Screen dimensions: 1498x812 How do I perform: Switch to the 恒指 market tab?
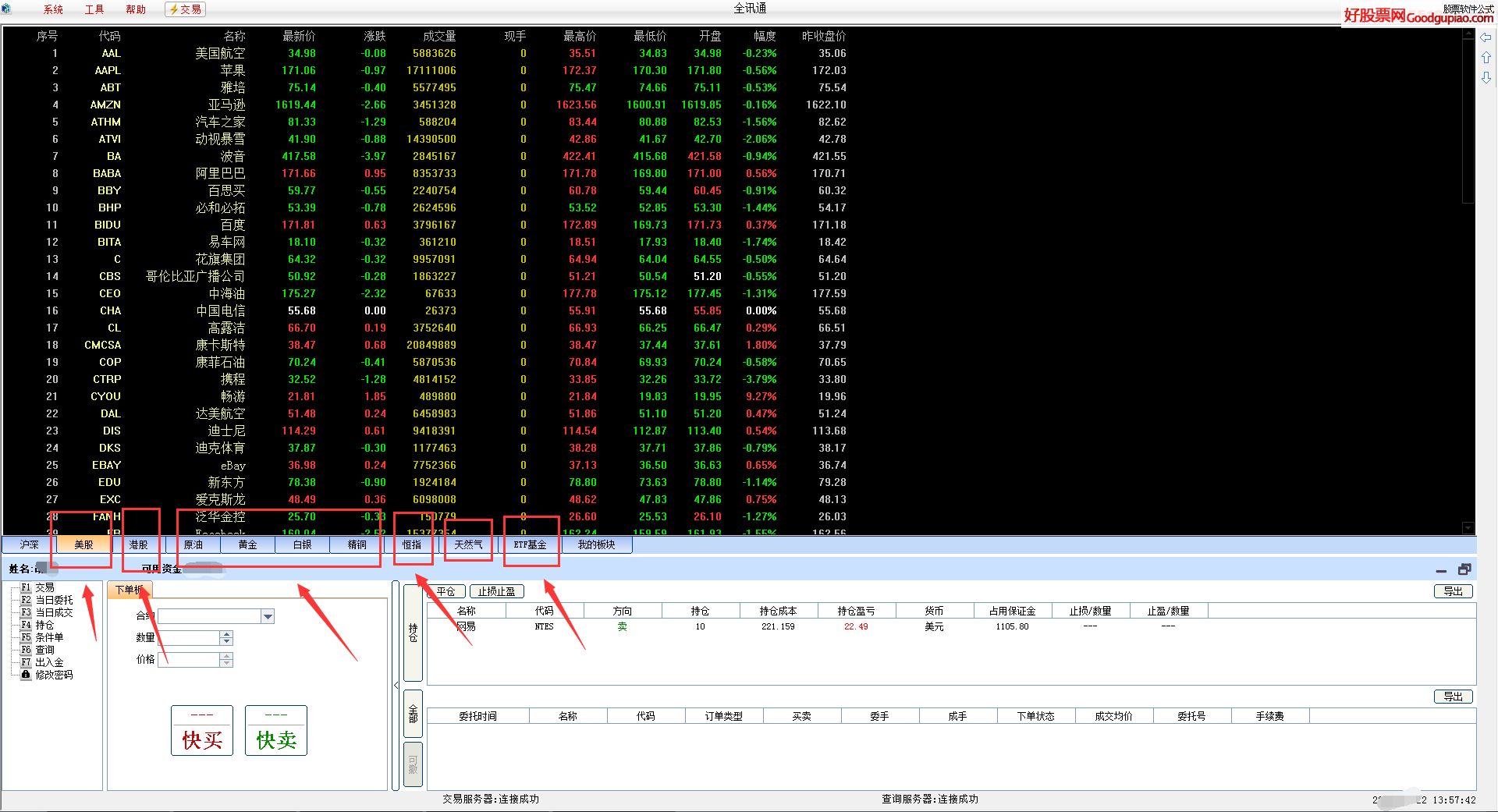[x=411, y=544]
